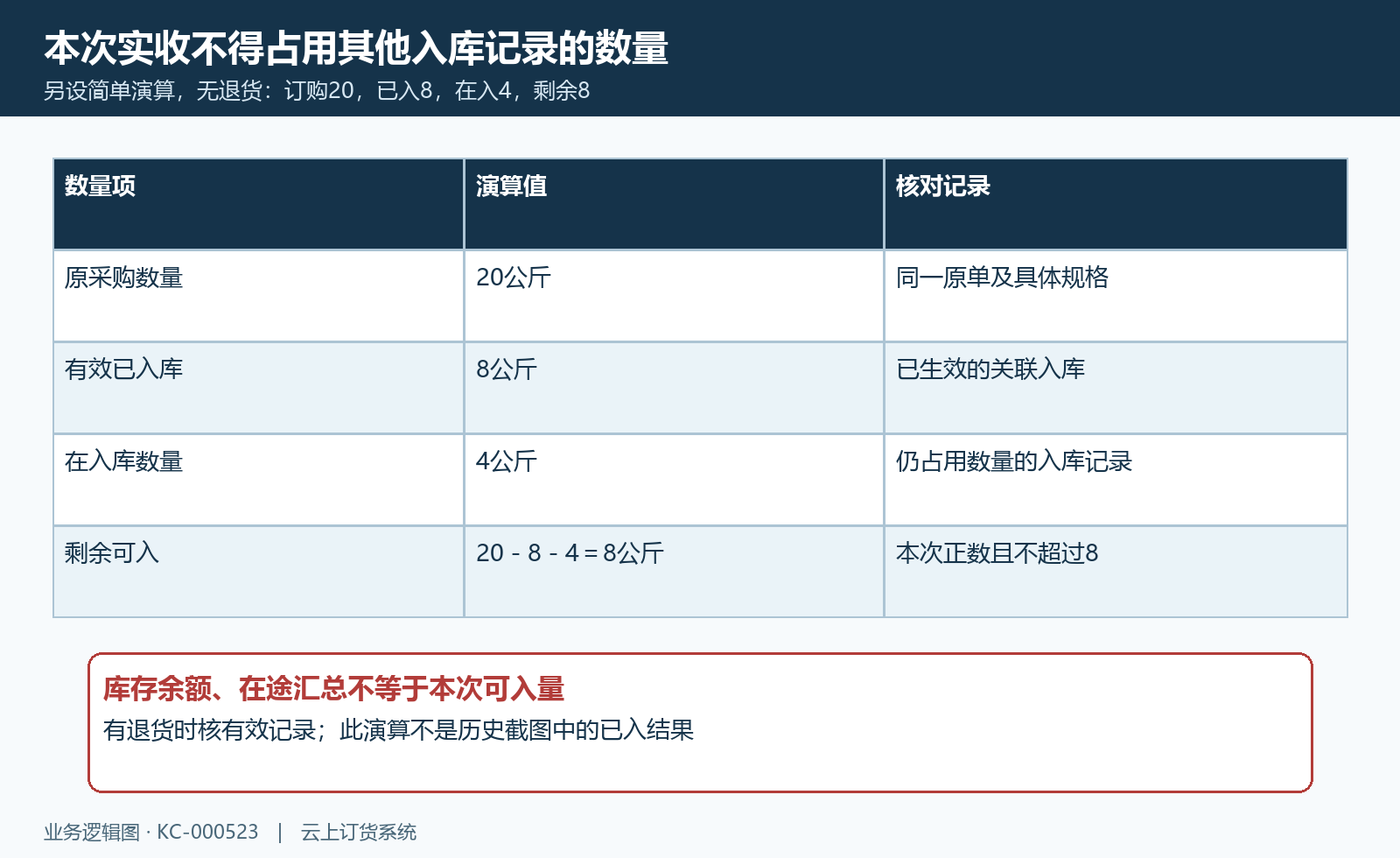
Task: Click the note starting with 有退货时核有效记录
Action: 398,730
